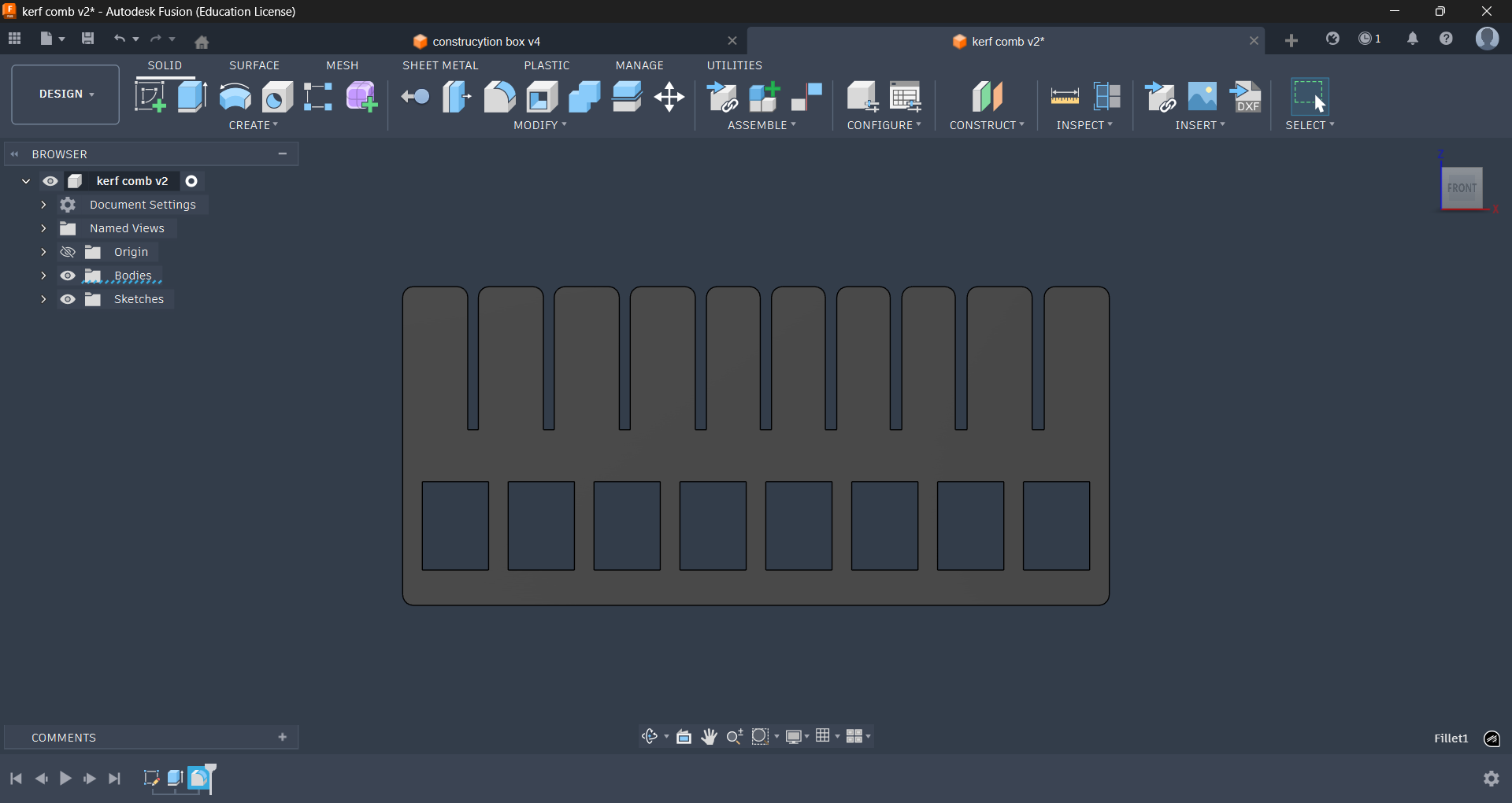Click the Insert Component icon in Assemble

[722, 97]
